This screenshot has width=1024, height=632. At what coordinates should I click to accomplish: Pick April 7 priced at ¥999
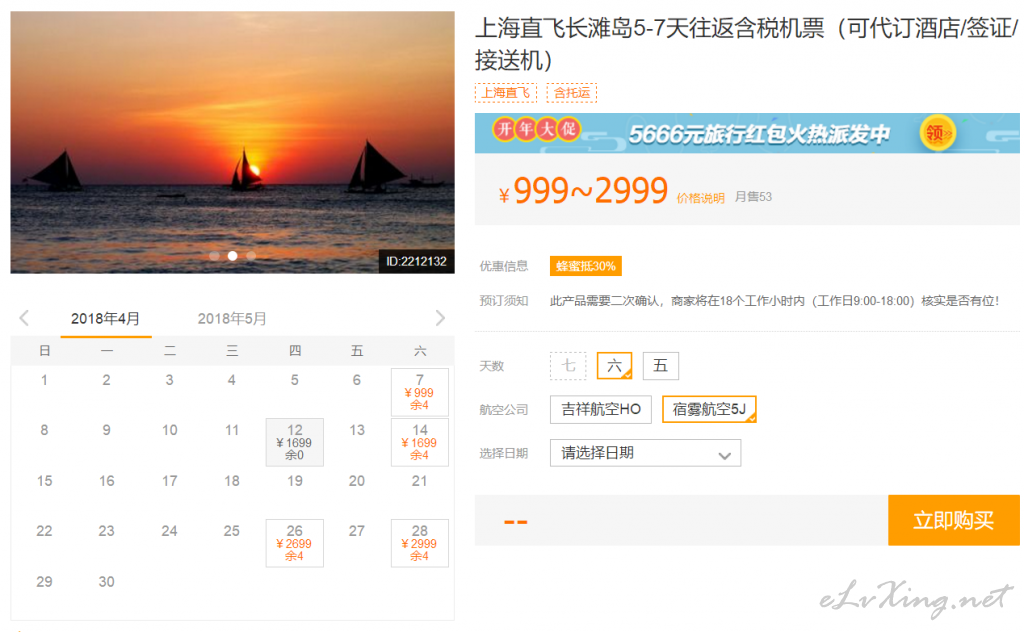pyautogui.click(x=419, y=392)
